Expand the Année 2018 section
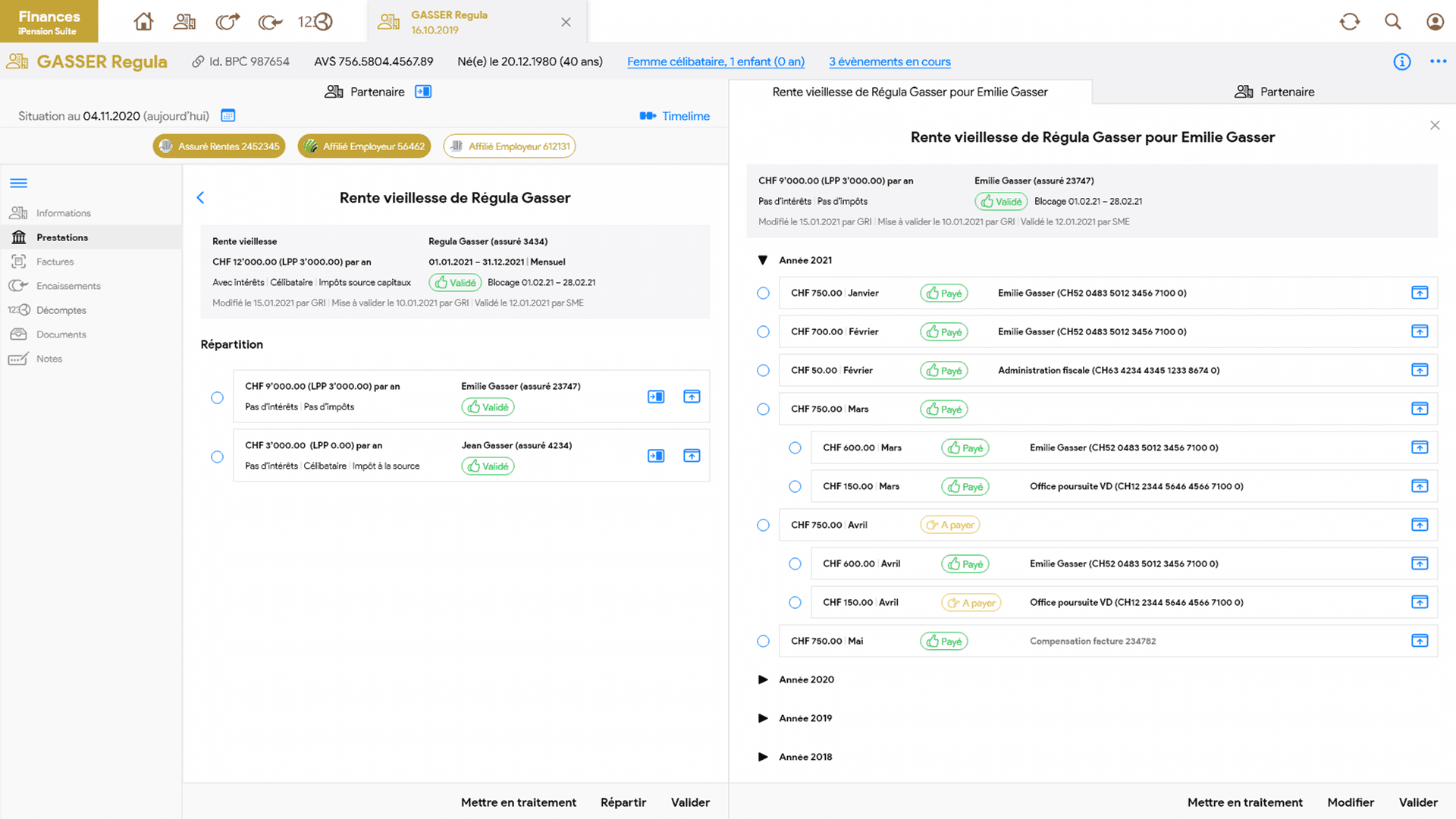The height and width of the screenshot is (819, 1456). click(763, 757)
